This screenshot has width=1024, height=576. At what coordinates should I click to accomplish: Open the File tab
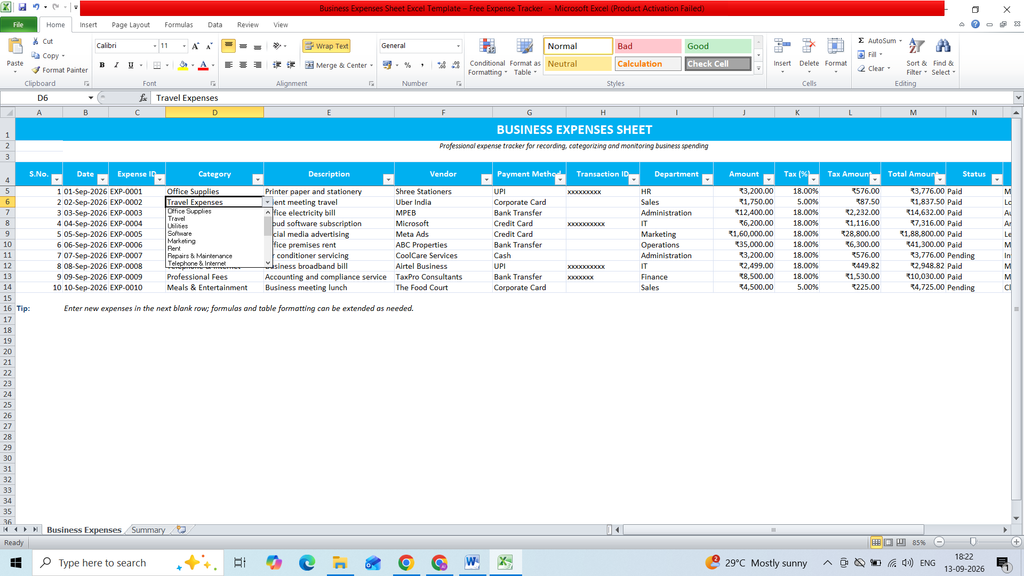coord(18,25)
